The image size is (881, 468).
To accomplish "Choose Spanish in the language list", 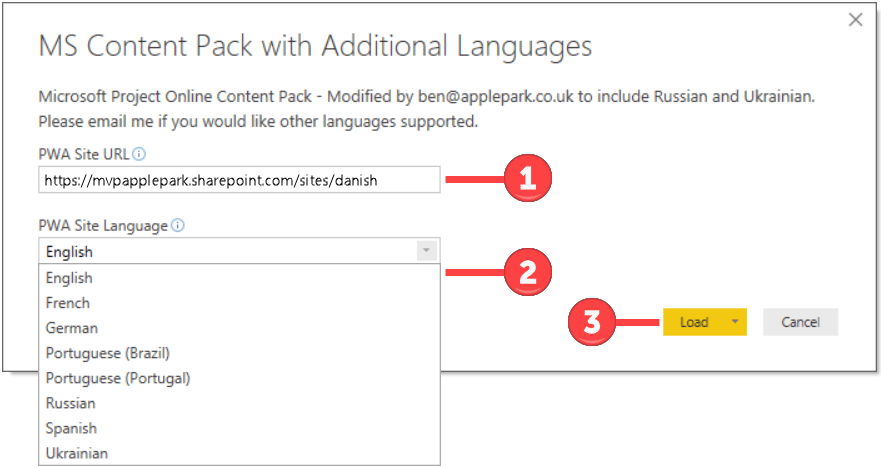I will 239,428.
